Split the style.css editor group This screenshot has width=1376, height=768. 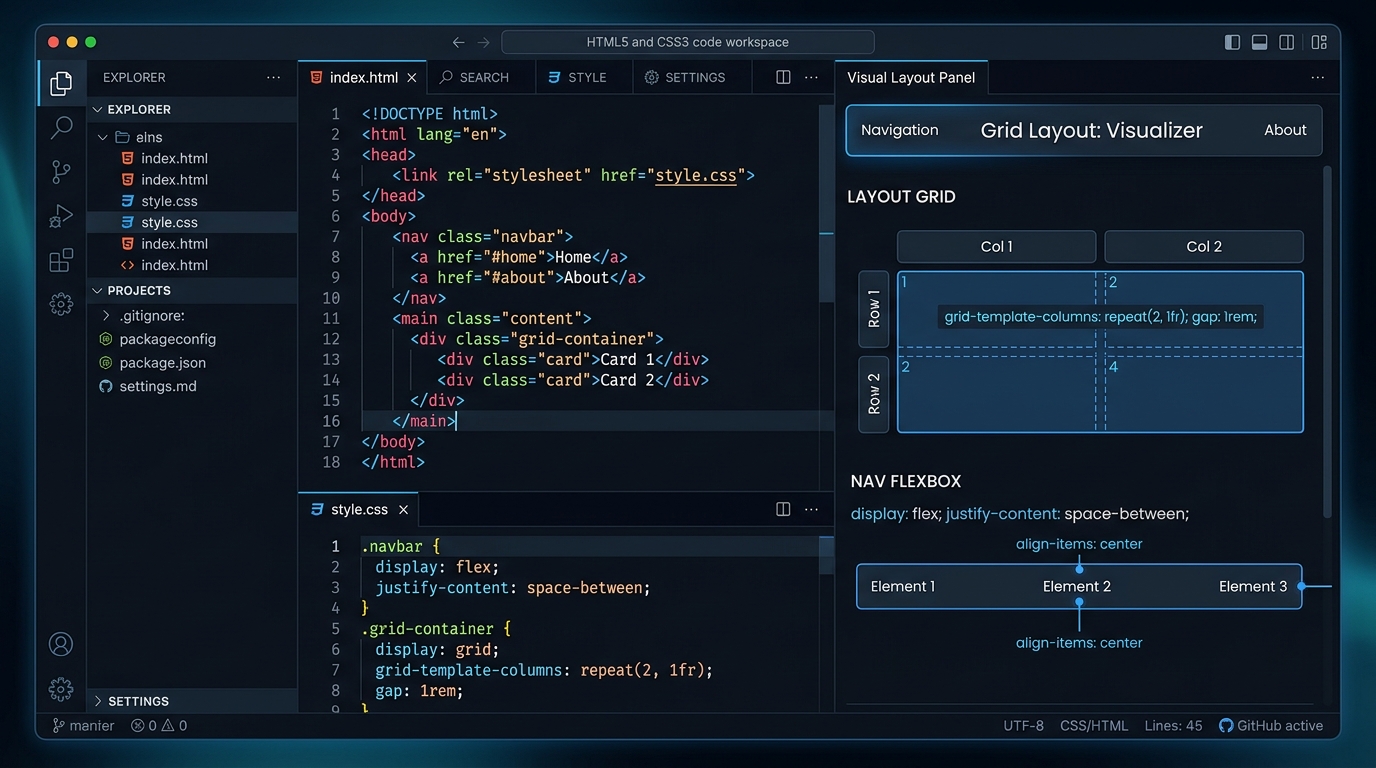(784, 509)
